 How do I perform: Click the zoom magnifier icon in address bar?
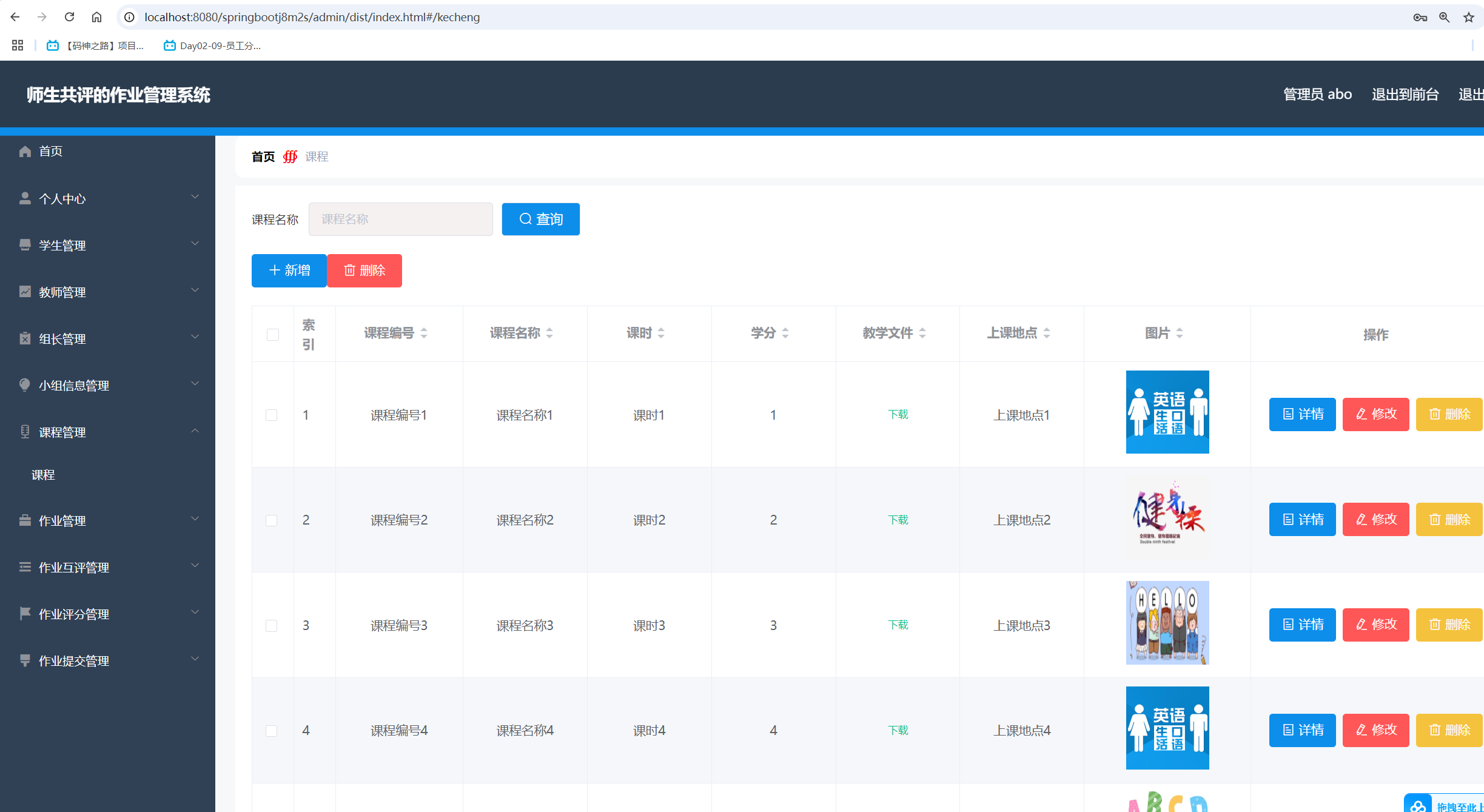pos(1444,17)
